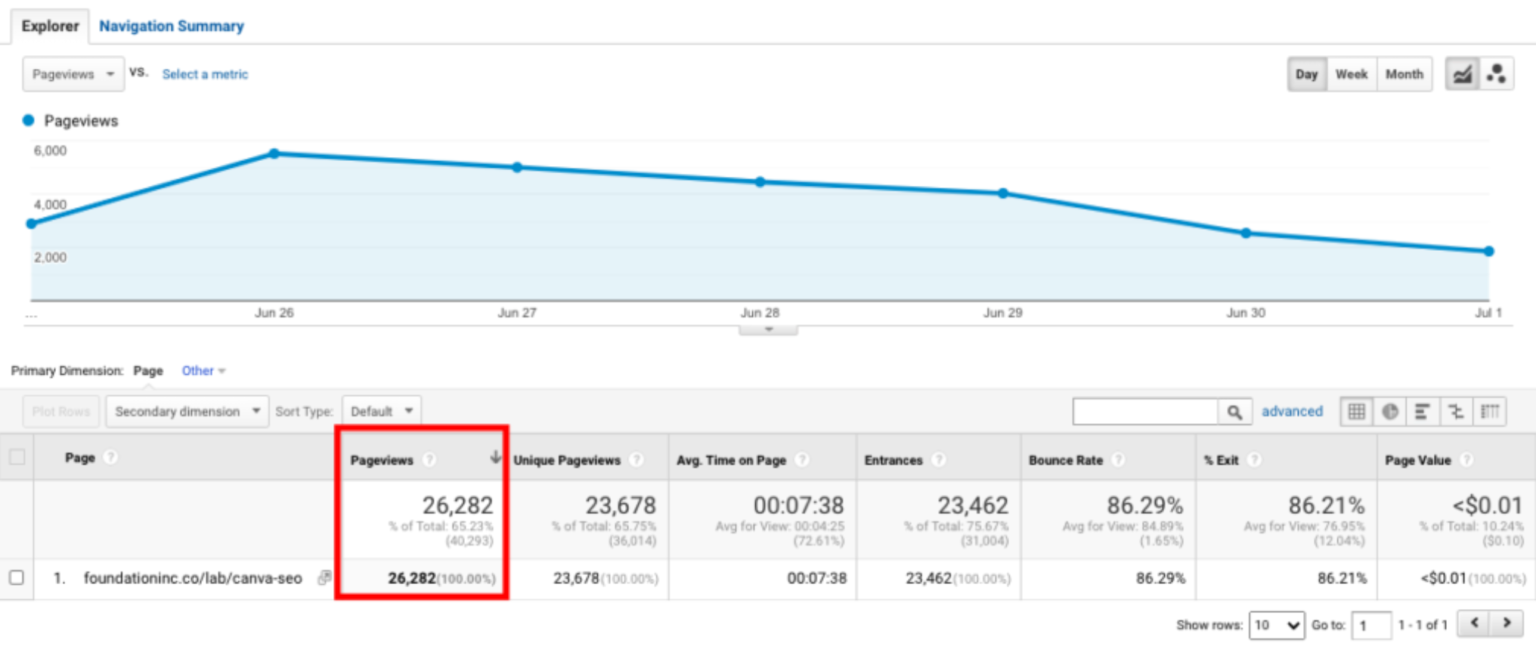Click the search magnifier icon
The image size is (1536, 671).
coord(1235,411)
